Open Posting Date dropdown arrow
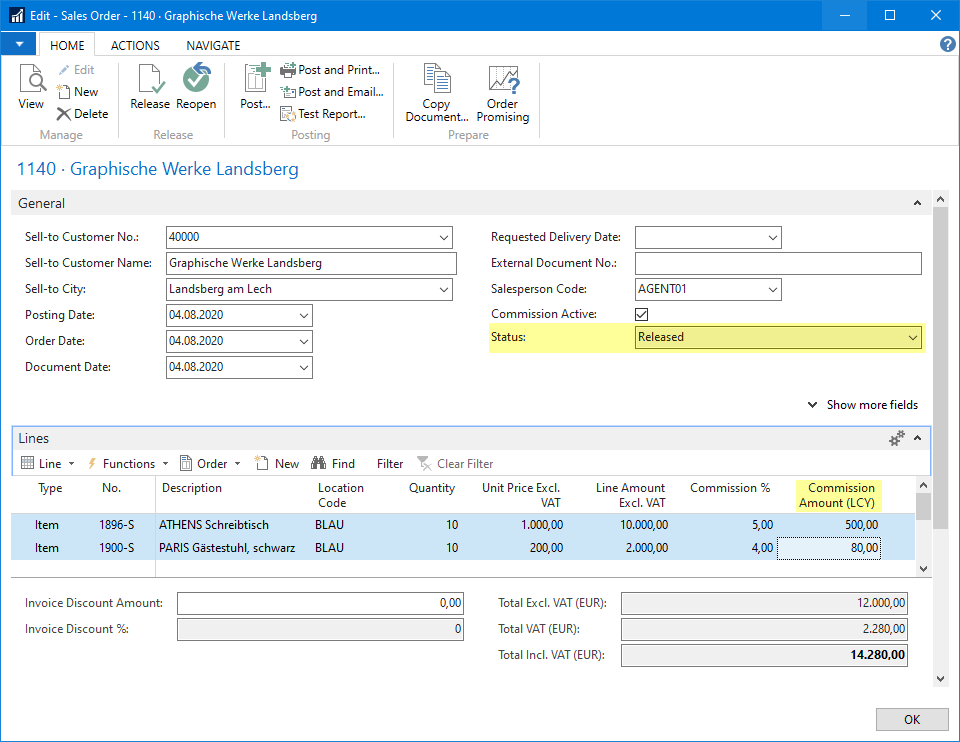The width and height of the screenshot is (960, 742). click(303, 316)
